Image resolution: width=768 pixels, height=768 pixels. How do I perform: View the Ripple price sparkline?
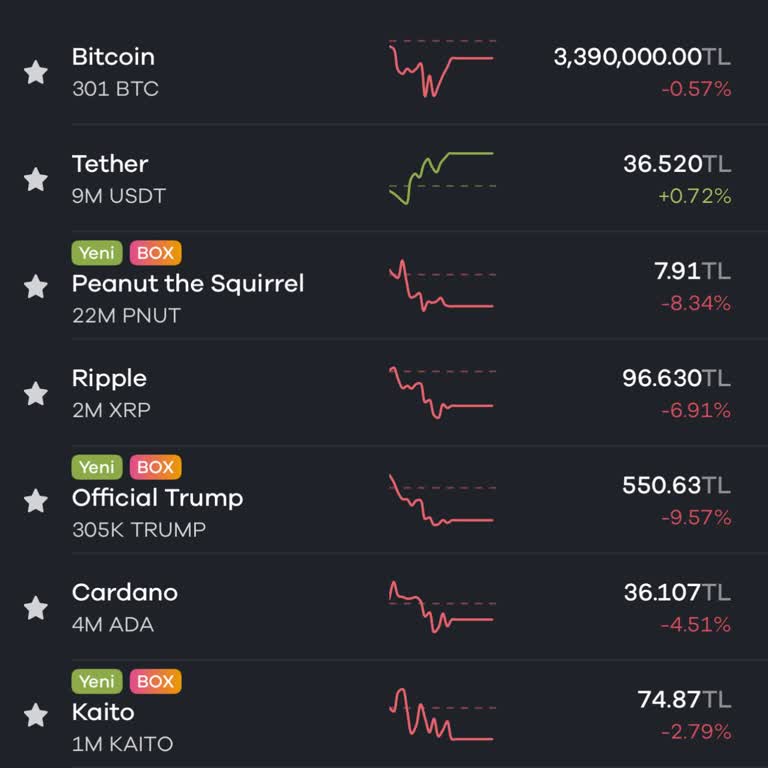click(x=442, y=393)
